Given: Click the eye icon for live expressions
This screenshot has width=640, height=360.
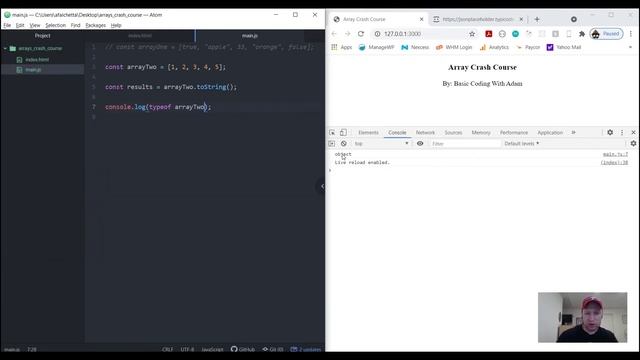Looking at the screenshot, I should coord(420,144).
